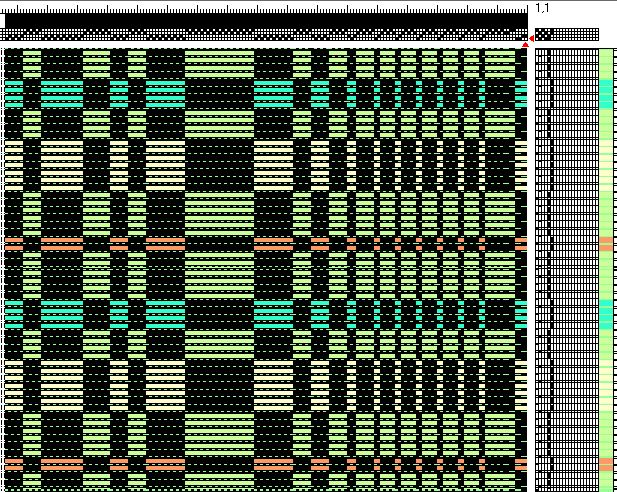This screenshot has width=617, height=492.
Task: Click the red left-pointing threading row marker
Action: click(x=531, y=39)
